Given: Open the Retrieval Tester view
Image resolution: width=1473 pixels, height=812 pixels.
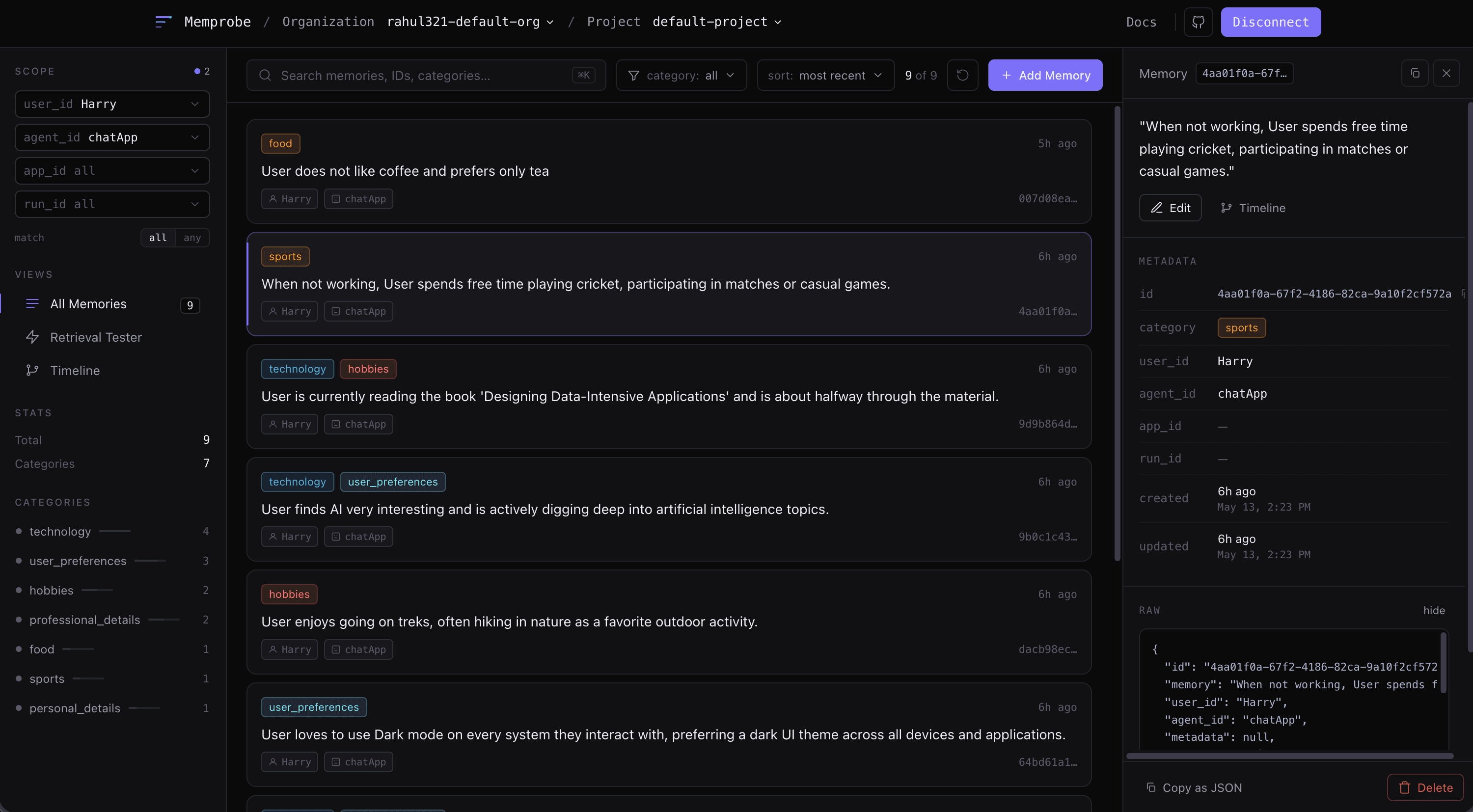Looking at the screenshot, I should point(112,337).
